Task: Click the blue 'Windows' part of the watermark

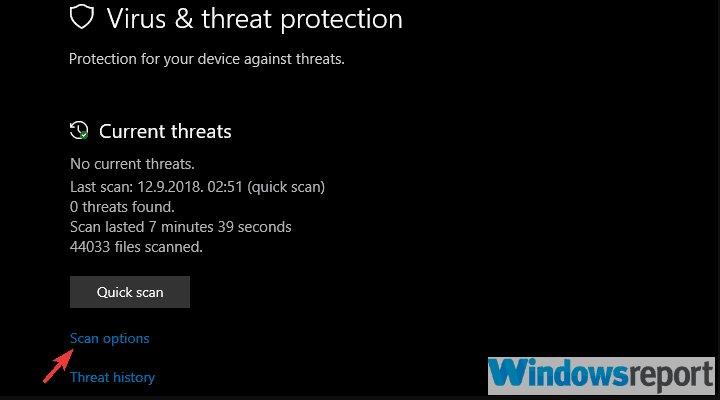Action: click(x=557, y=373)
